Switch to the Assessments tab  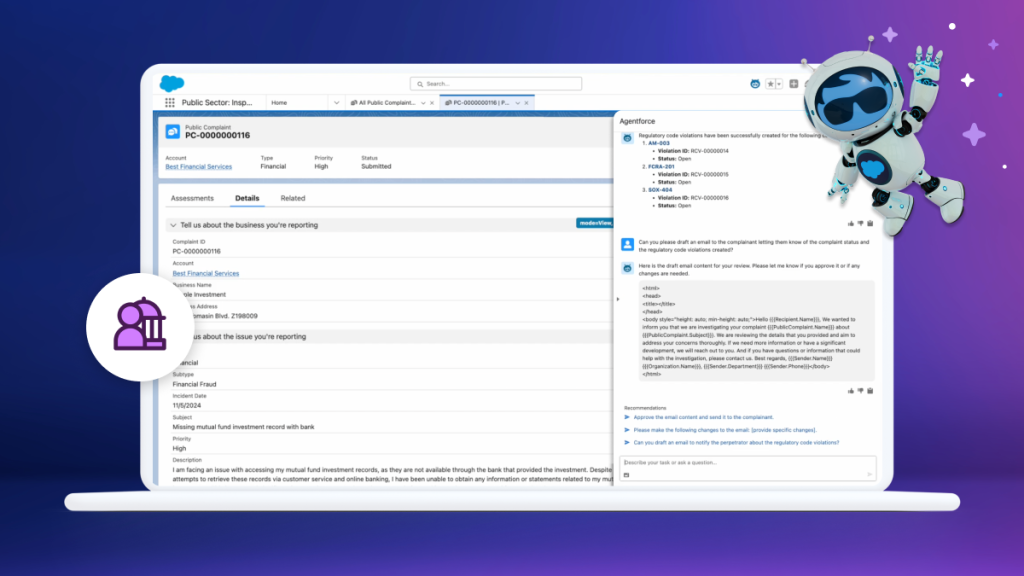(191, 198)
